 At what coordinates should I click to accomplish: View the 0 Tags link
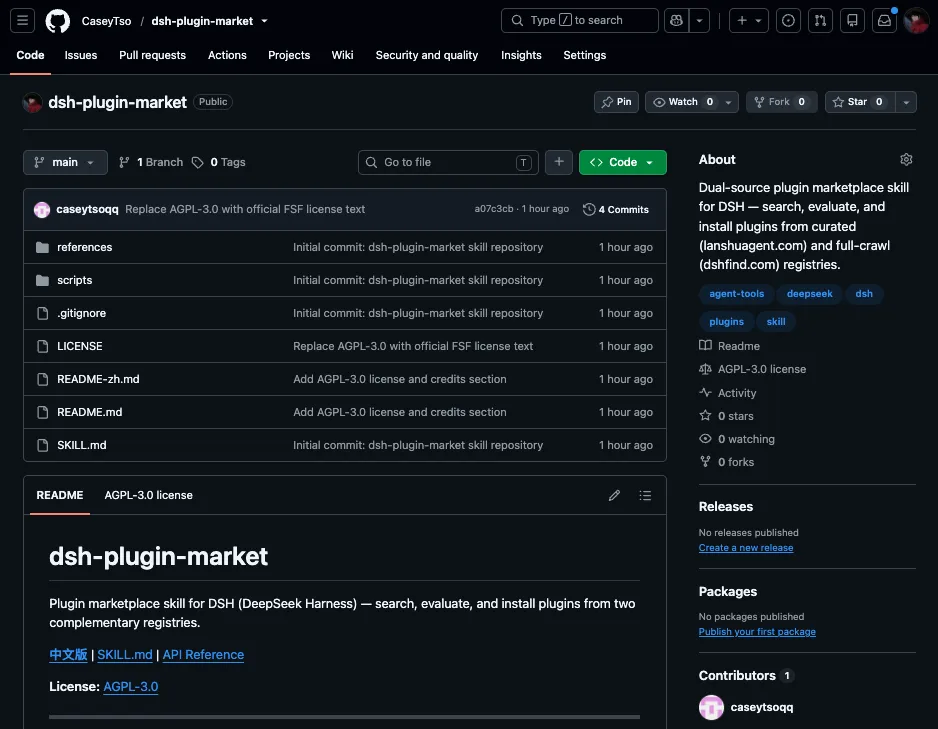218,162
